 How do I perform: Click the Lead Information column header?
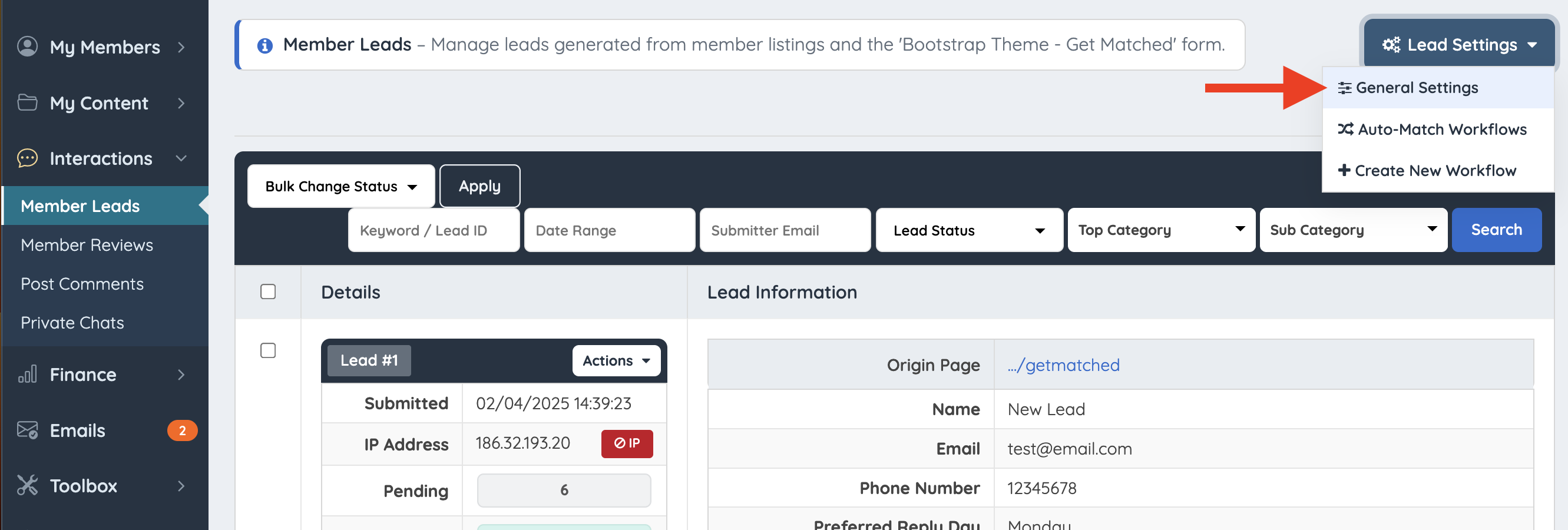pos(782,292)
